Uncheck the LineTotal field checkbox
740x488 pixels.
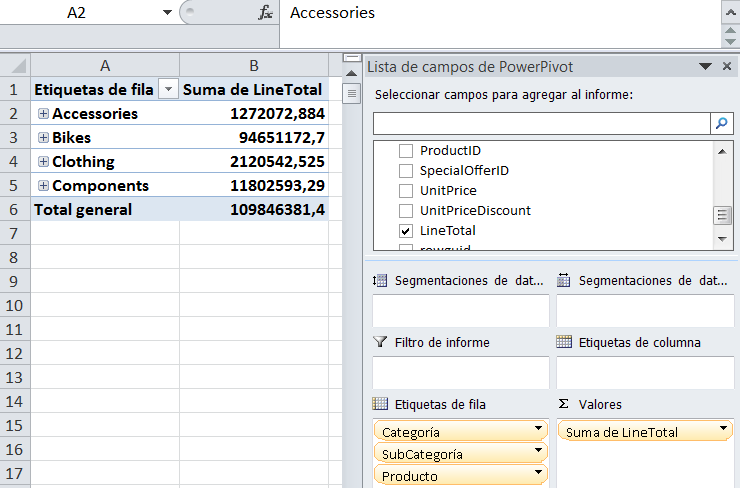(406, 231)
